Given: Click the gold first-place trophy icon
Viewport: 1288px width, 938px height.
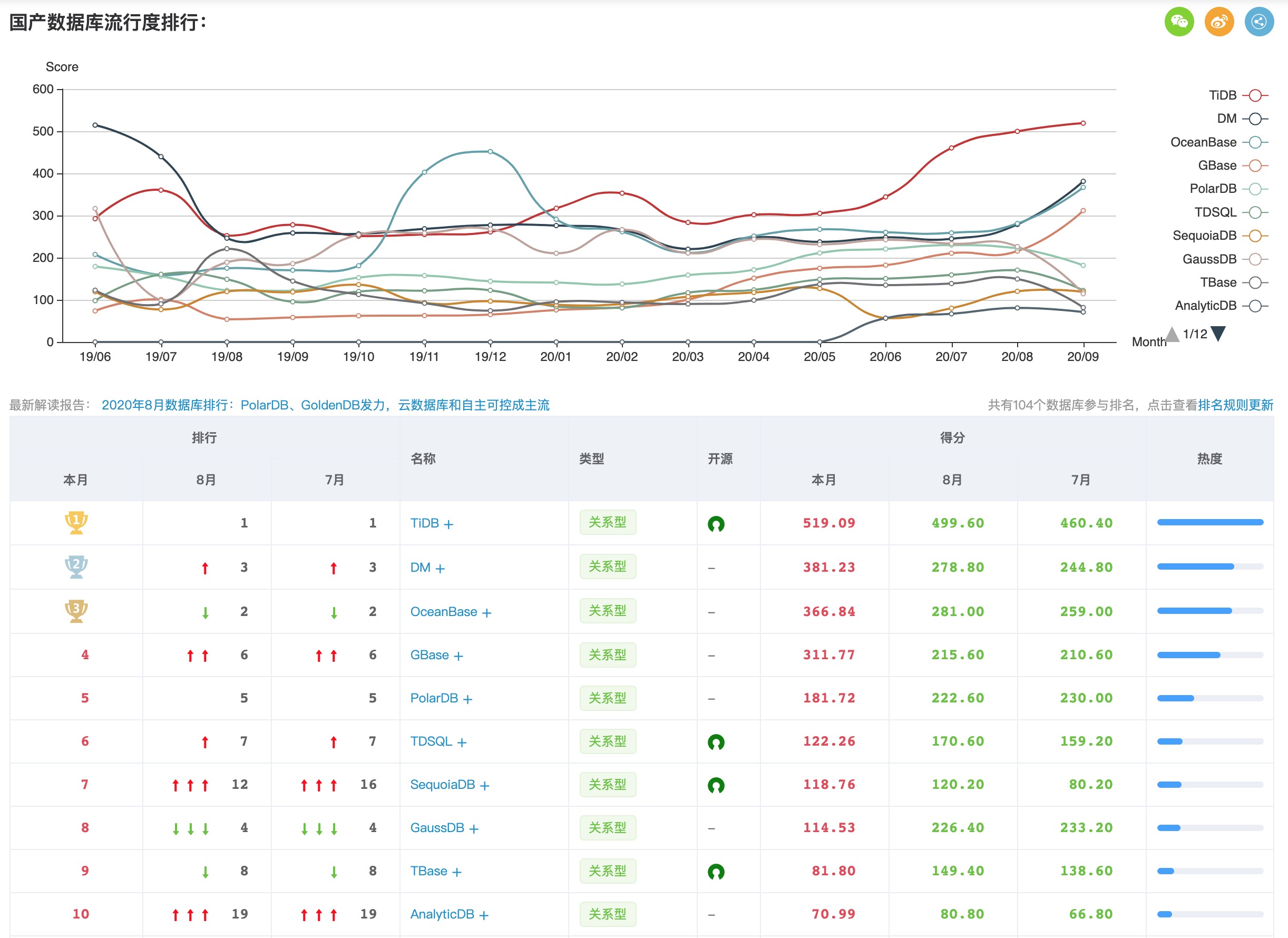Looking at the screenshot, I should [x=75, y=522].
